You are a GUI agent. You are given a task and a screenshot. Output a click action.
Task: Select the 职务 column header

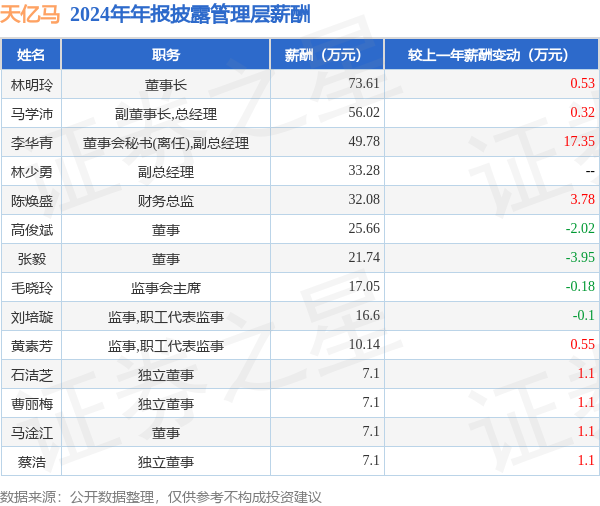point(166,55)
